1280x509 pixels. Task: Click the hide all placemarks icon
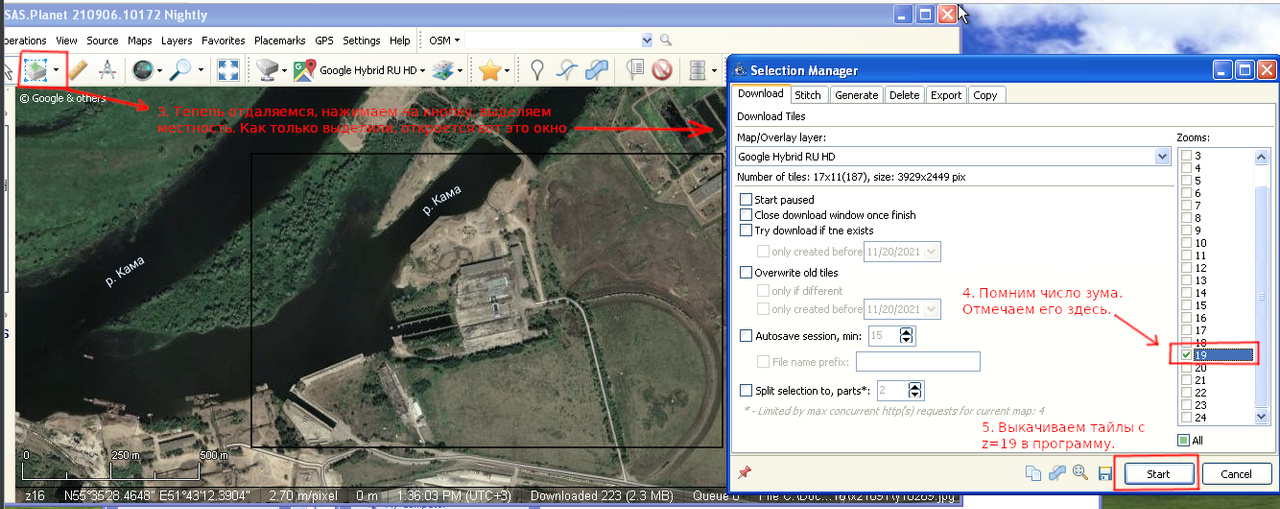pyautogui.click(x=661, y=70)
